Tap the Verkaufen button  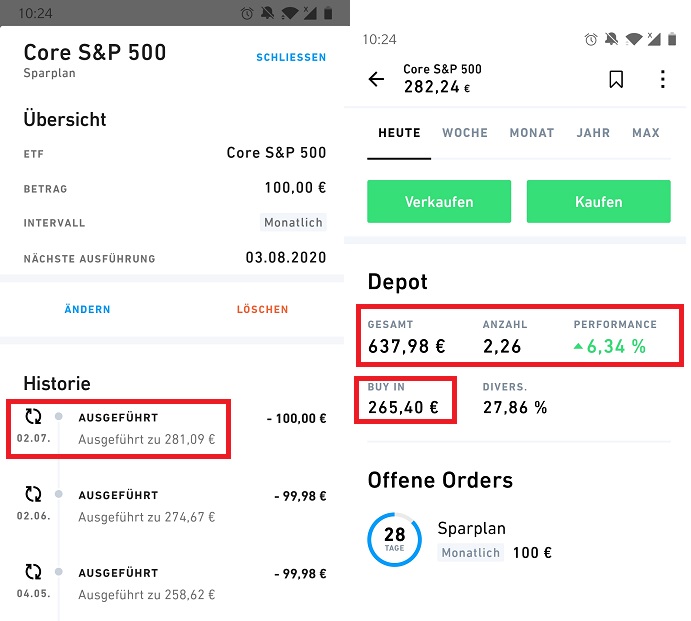click(x=439, y=201)
